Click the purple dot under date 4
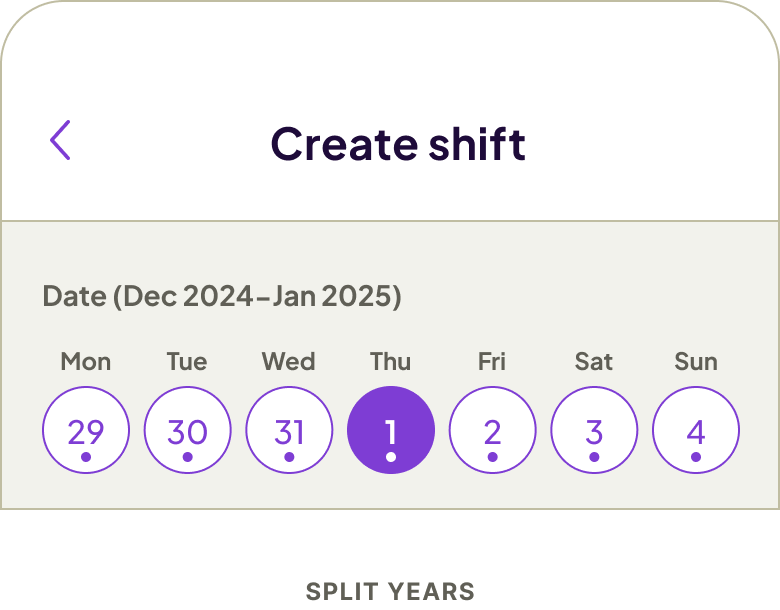 tap(696, 457)
